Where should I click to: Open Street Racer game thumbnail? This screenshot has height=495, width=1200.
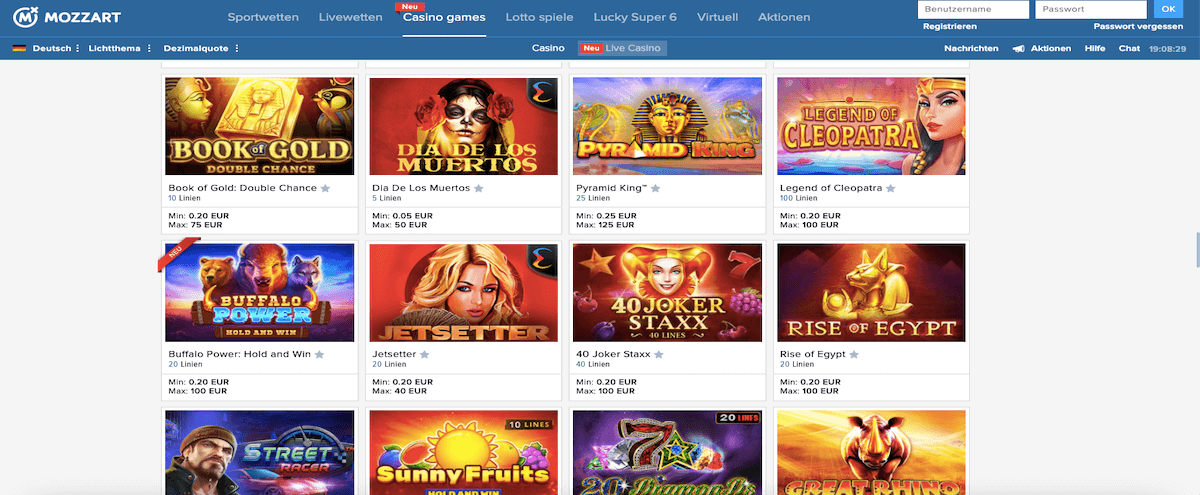259,452
